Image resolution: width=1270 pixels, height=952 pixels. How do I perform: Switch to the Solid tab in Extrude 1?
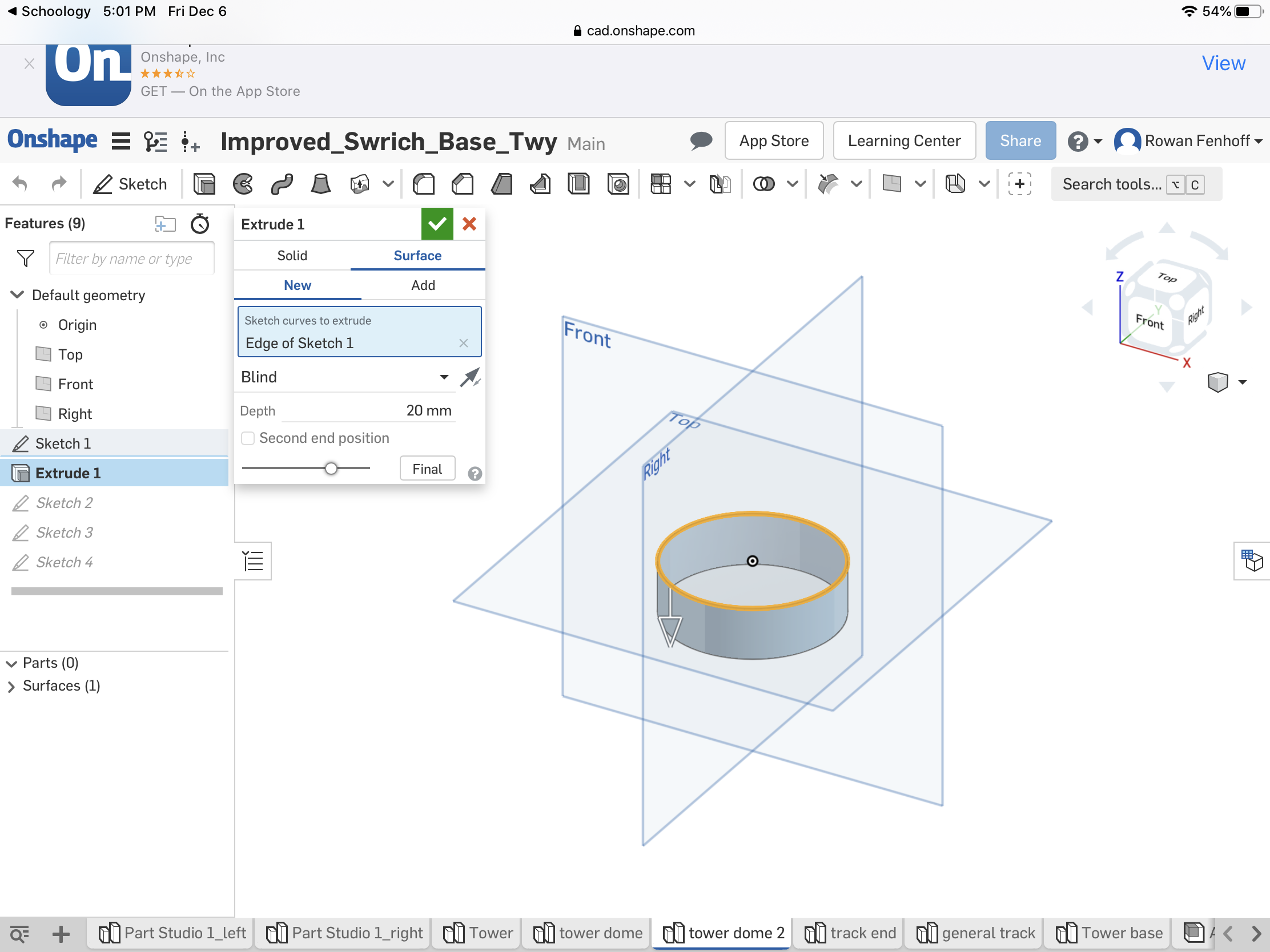click(292, 255)
